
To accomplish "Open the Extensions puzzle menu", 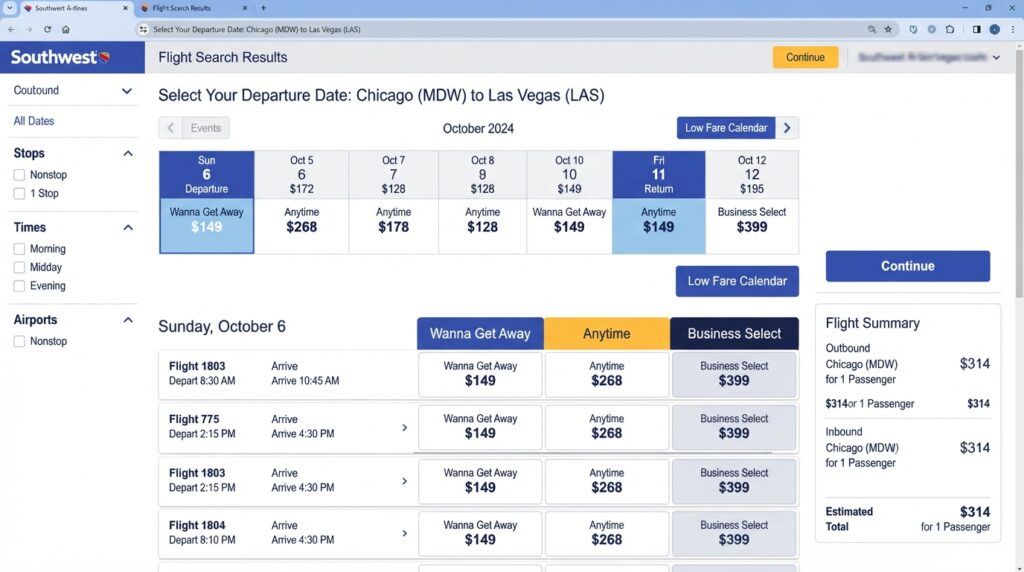I will (950, 29).
